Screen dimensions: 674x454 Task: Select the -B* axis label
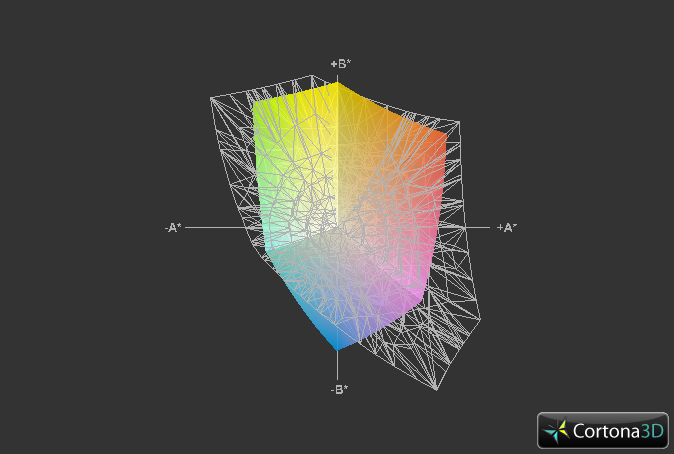tap(339, 389)
